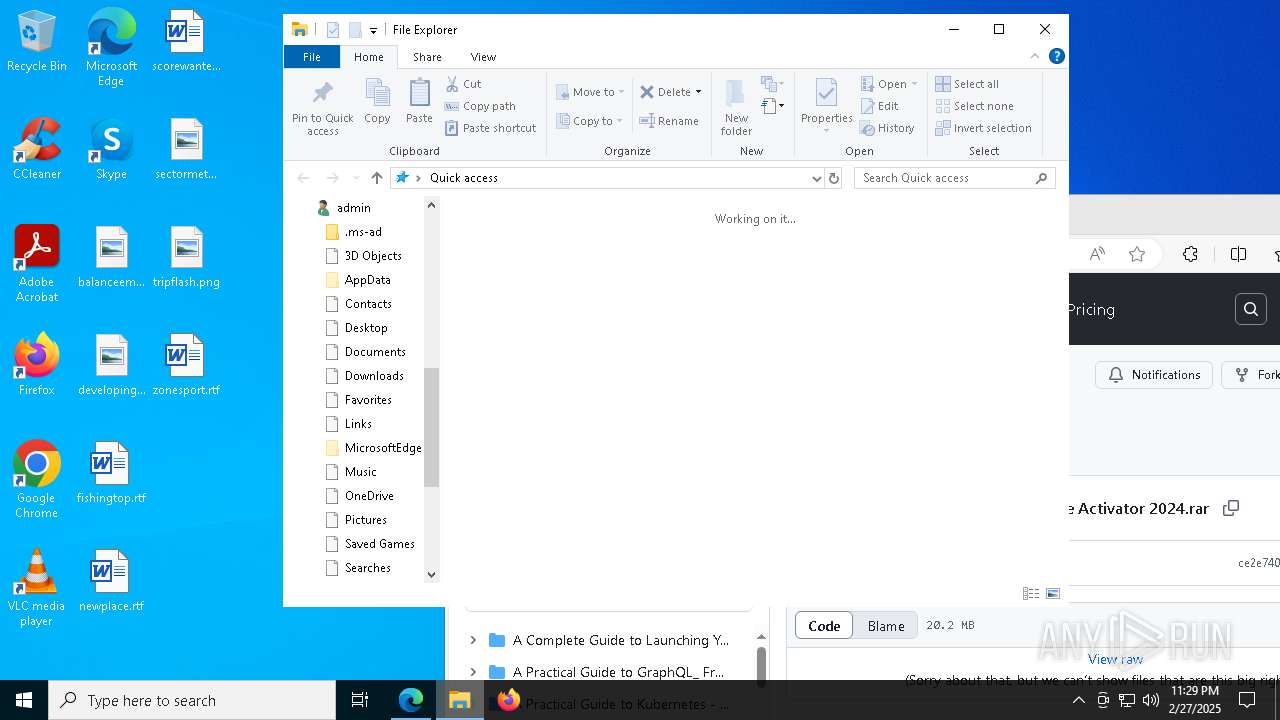Click Rename in Organize group
The height and width of the screenshot is (720, 1280).
pyautogui.click(x=669, y=121)
